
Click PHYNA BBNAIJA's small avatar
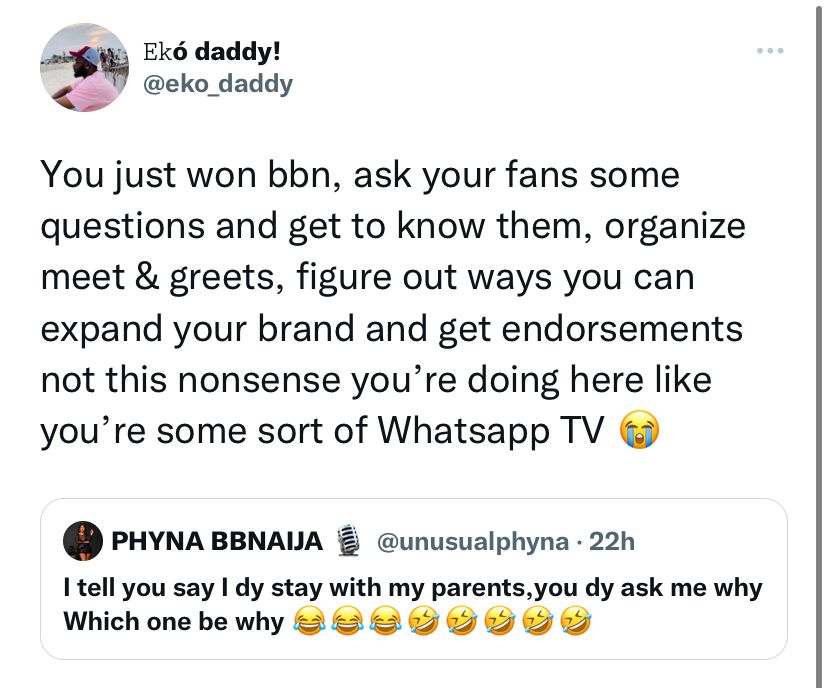[83, 541]
